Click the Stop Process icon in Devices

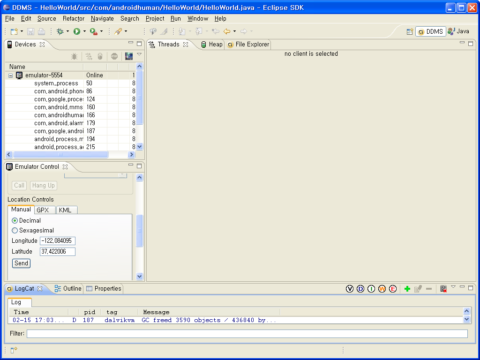point(114,56)
